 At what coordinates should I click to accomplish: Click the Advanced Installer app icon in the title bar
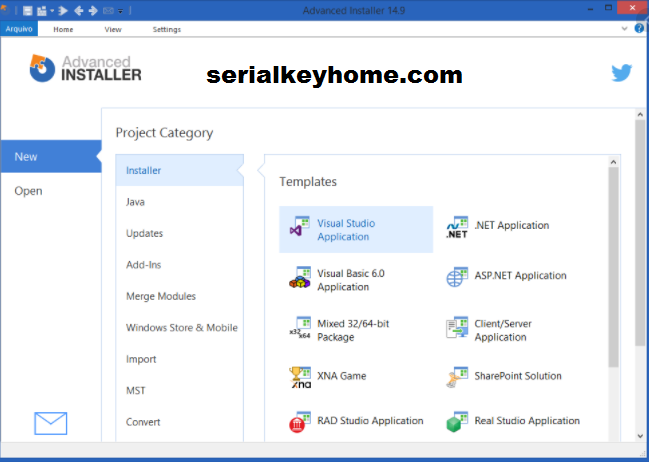[5, 9]
